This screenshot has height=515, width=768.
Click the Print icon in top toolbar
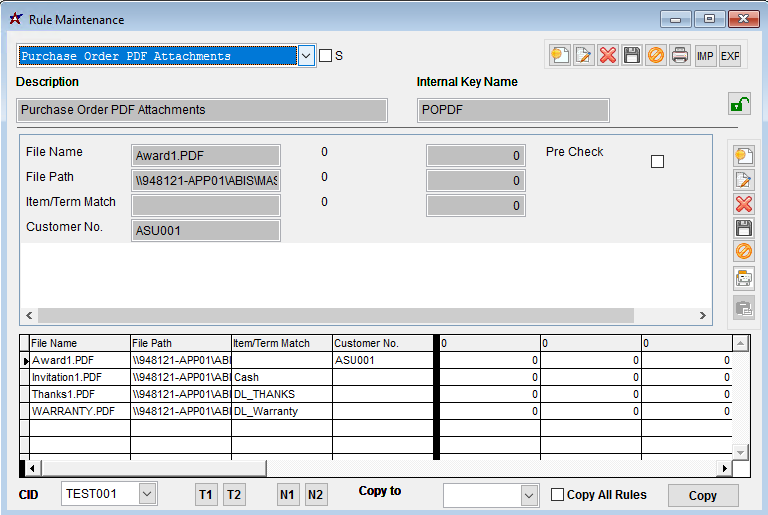click(680, 56)
